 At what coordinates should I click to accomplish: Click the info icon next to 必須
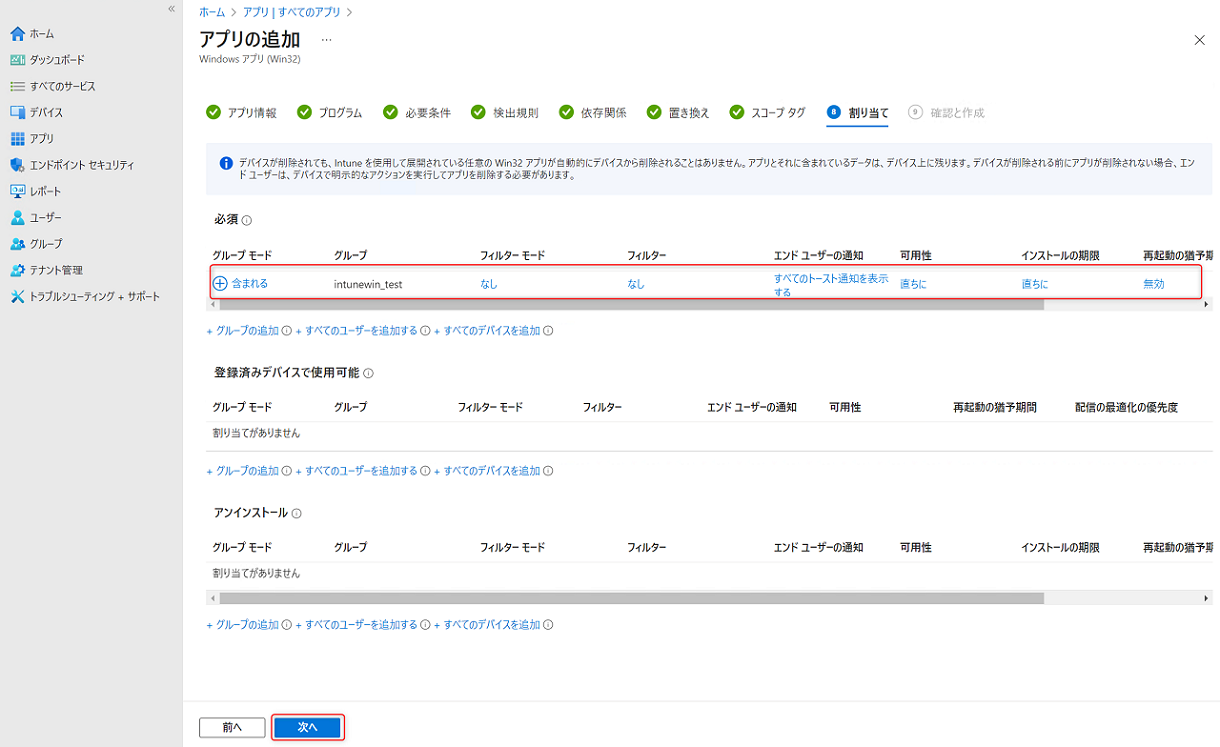click(x=247, y=221)
